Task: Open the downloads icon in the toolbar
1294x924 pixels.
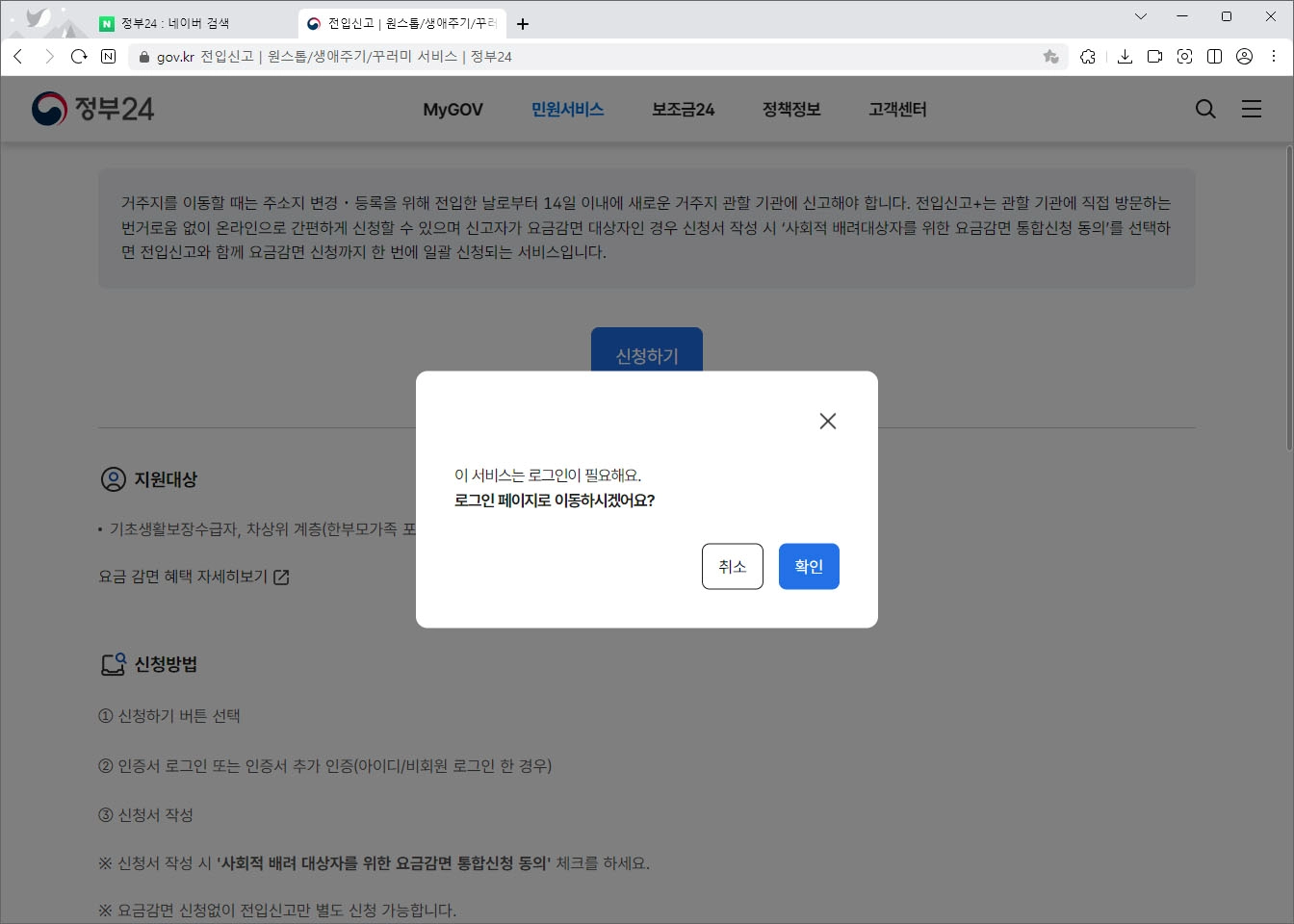Action: click(1124, 56)
